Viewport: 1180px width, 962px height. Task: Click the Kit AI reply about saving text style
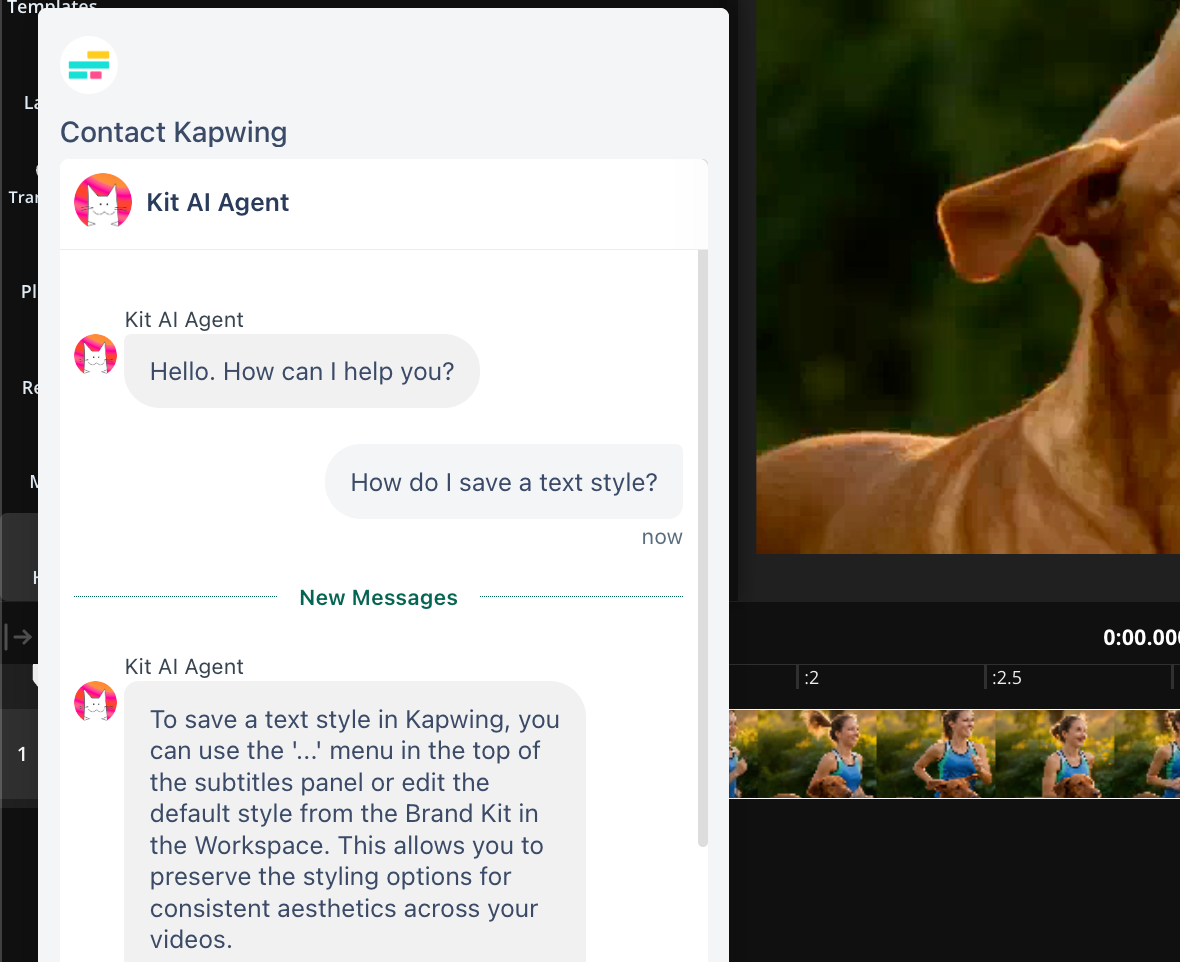(355, 829)
